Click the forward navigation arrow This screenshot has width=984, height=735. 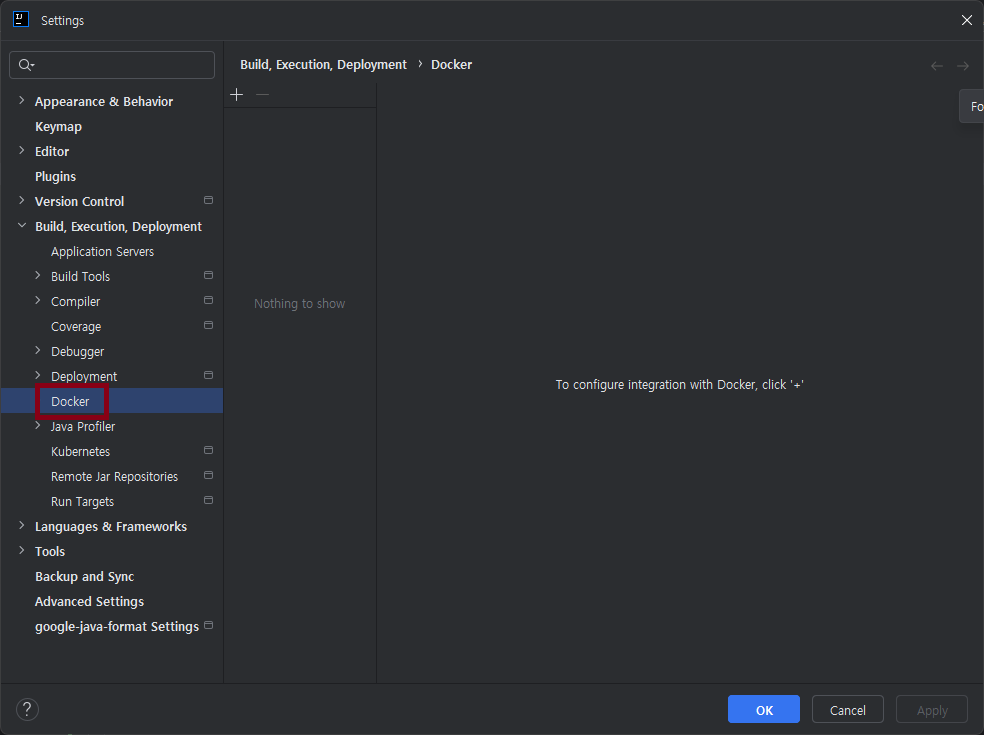pos(962,66)
